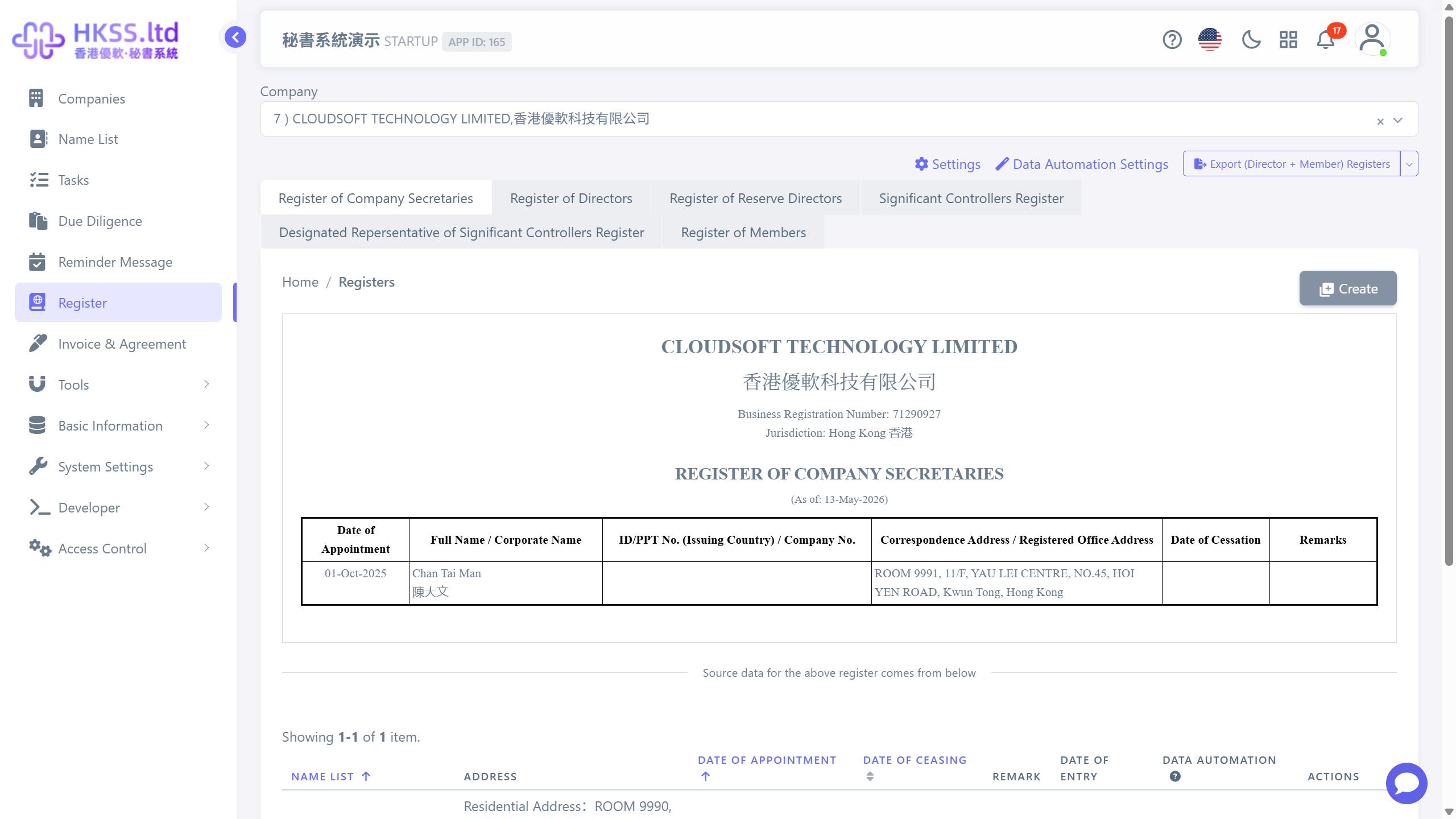Change language via the US flag icon
Screen dimensions: 1456x819
point(1210,40)
